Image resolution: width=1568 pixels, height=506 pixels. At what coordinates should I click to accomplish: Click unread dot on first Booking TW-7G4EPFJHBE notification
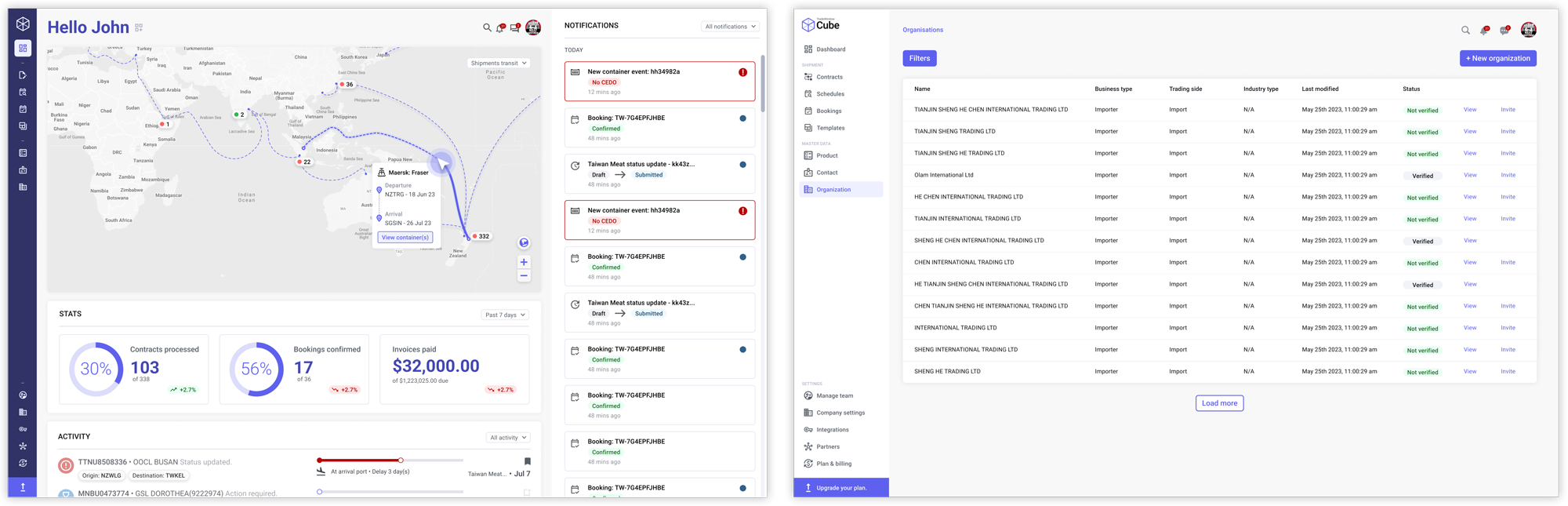tap(742, 118)
